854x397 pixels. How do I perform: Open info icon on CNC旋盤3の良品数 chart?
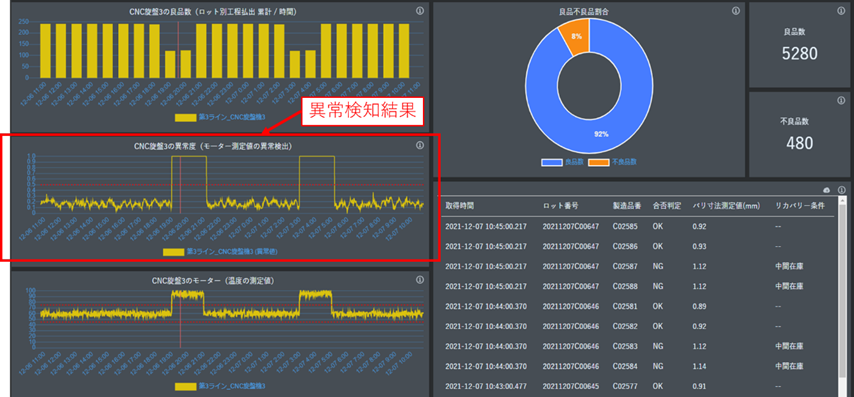coord(419,10)
